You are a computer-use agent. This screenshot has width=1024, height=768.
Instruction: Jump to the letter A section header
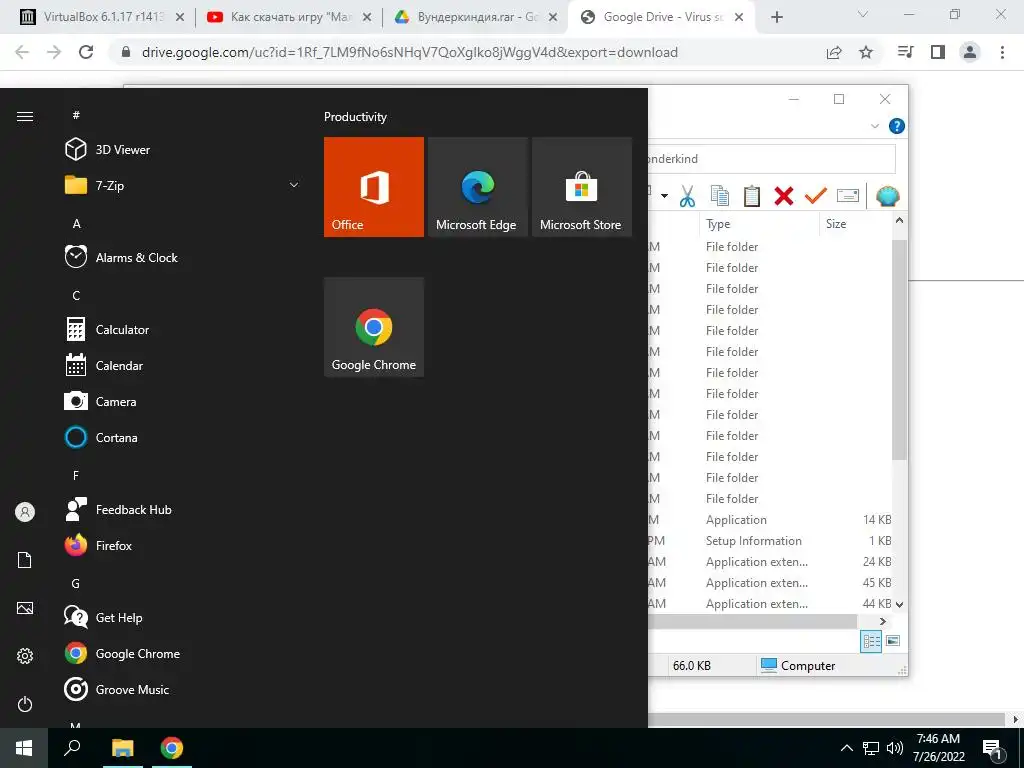click(76, 224)
